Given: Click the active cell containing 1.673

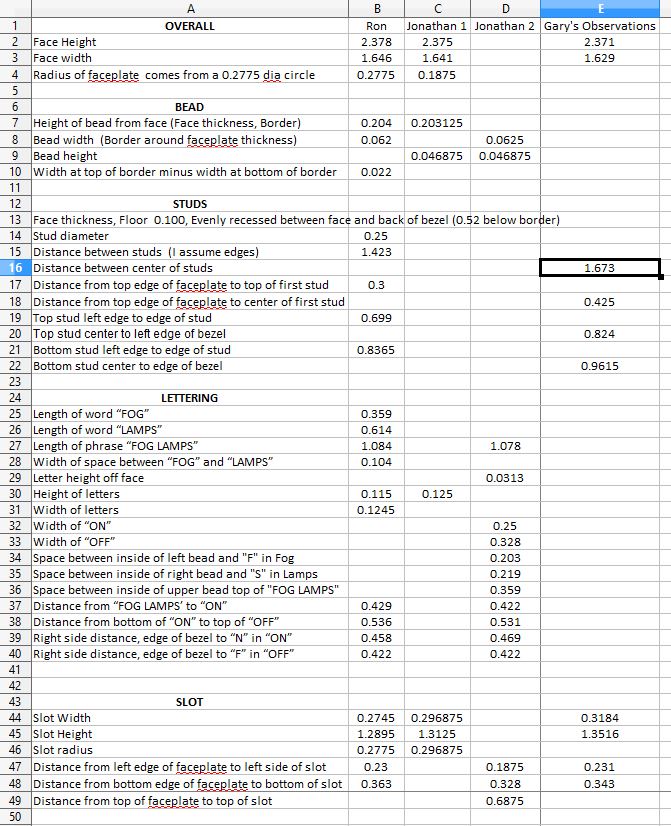Looking at the screenshot, I should point(599,268).
